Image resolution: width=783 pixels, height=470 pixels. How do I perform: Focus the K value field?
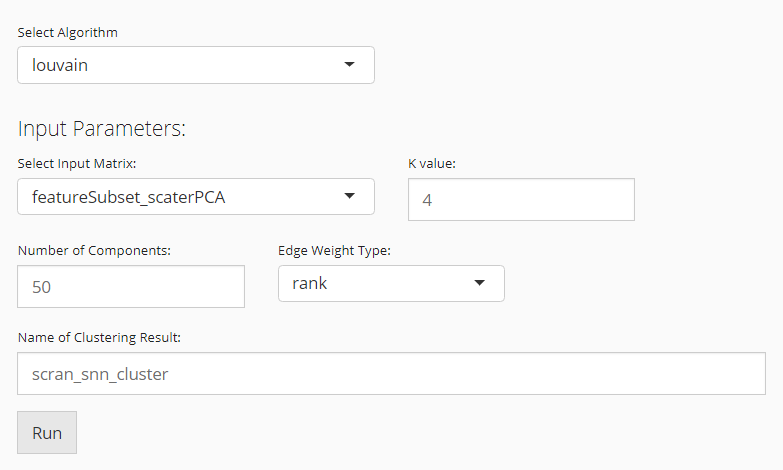[521, 200]
